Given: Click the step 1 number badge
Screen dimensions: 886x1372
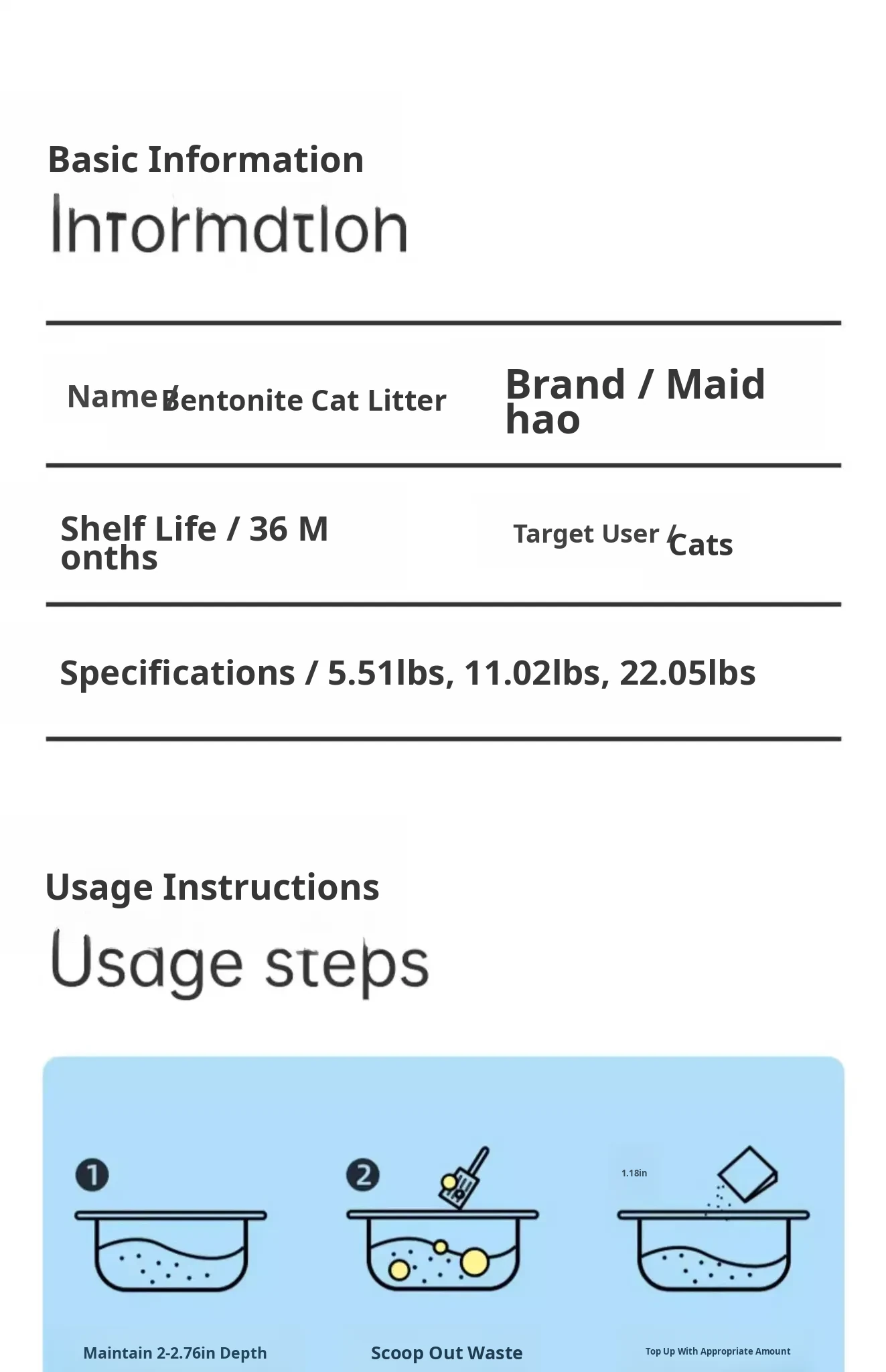Looking at the screenshot, I should click(x=92, y=1175).
